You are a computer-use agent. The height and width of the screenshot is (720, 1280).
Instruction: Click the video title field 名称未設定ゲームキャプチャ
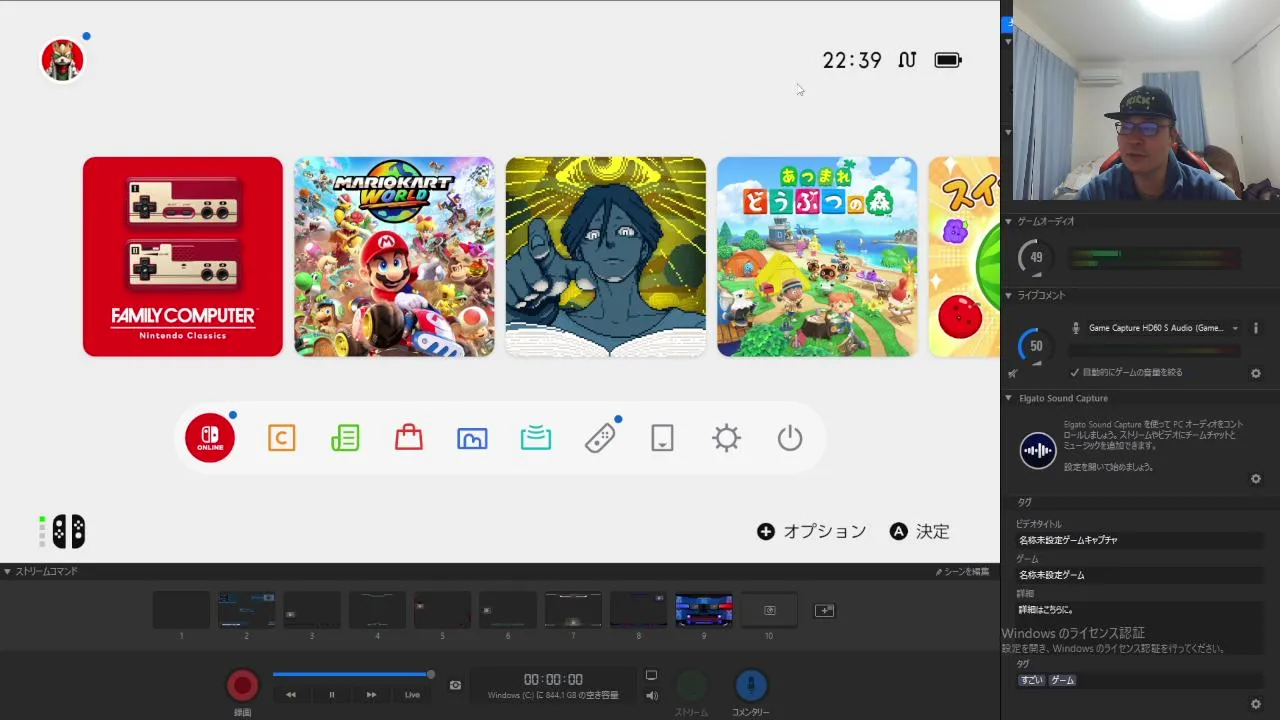coord(1138,540)
